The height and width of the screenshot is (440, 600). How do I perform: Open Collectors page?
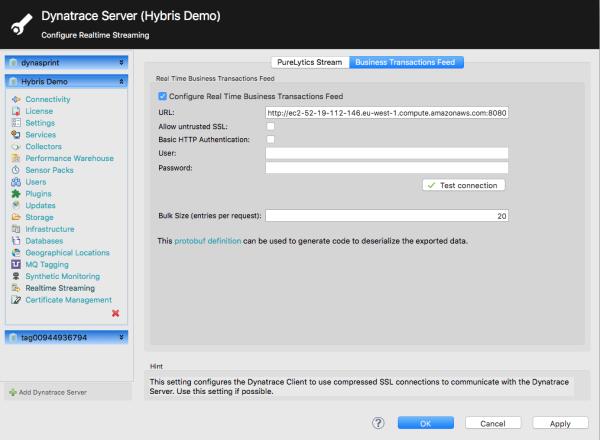(44, 147)
